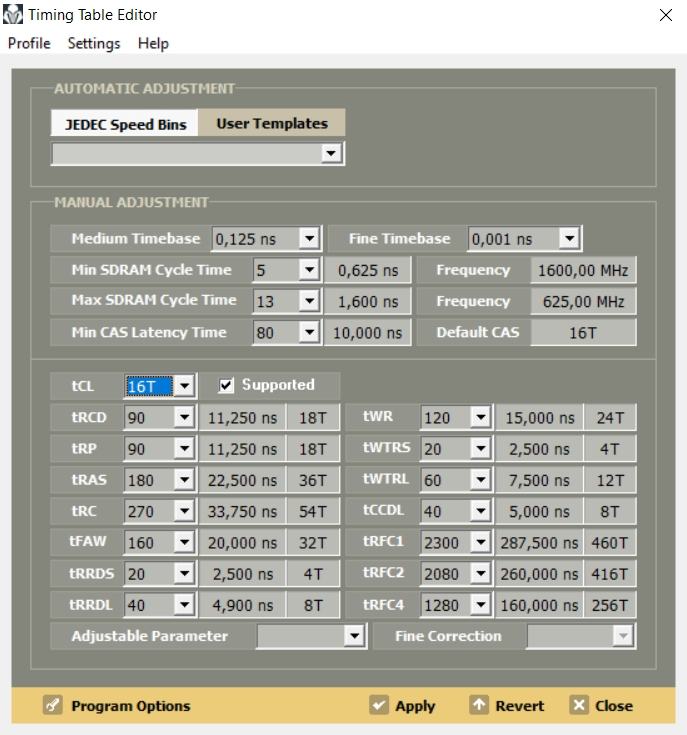Click the Program Options button
687x735 pixels.
(117, 705)
